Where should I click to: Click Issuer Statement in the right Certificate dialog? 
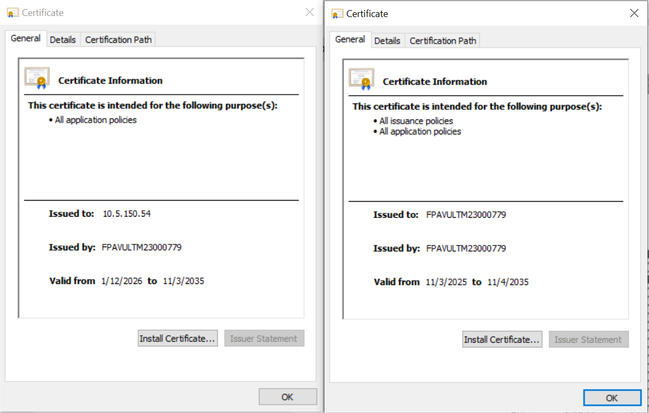589,340
